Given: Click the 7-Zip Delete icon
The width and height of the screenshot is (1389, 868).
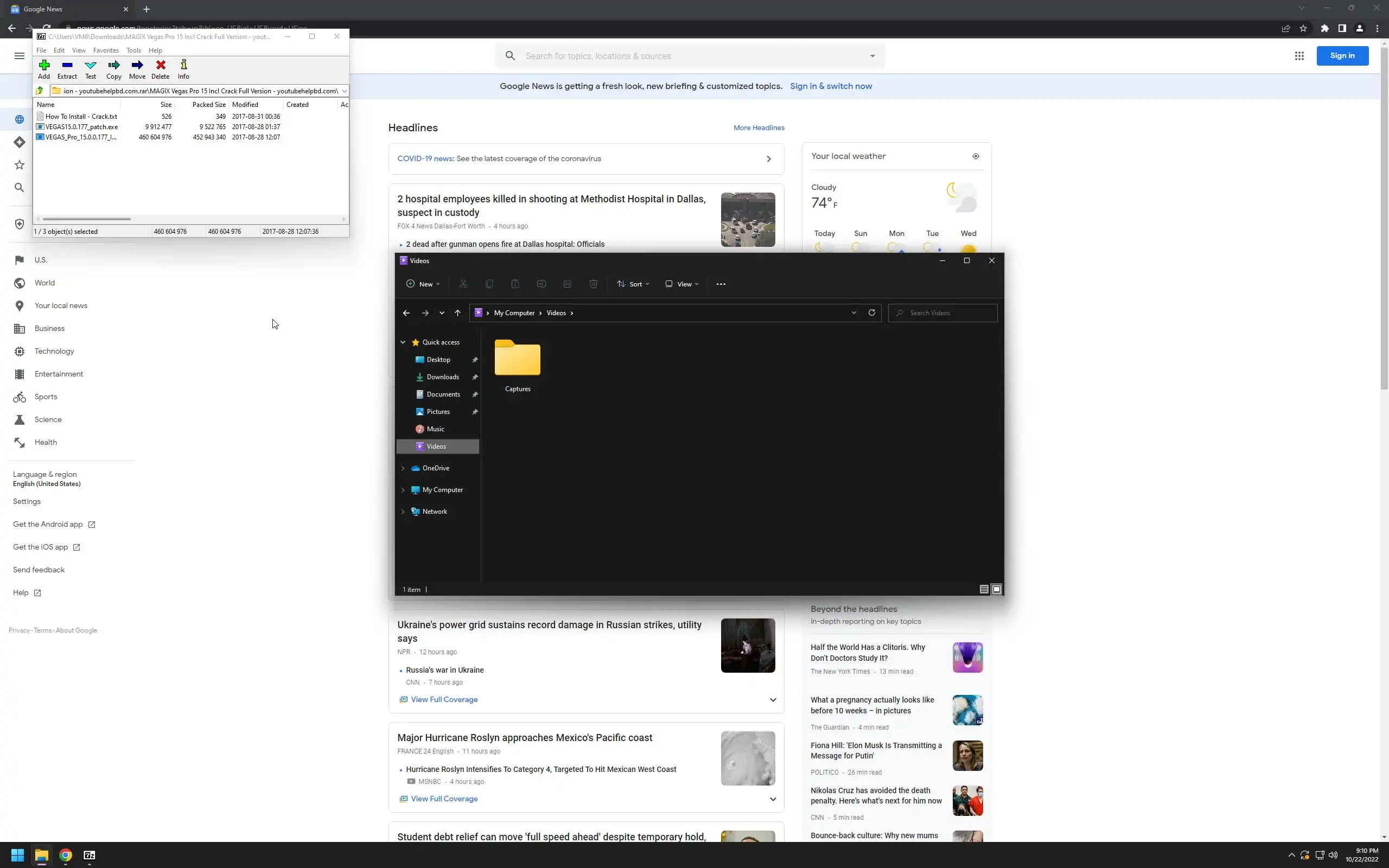Looking at the screenshot, I should pos(160,66).
